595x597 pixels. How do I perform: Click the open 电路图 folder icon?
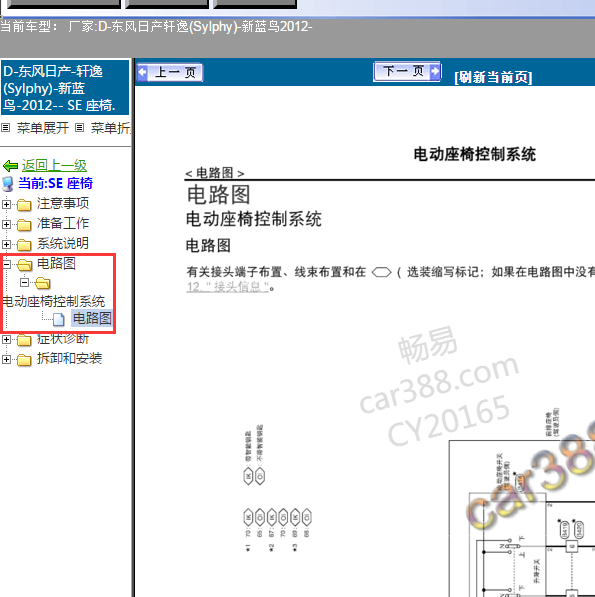pyautogui.click(x=25, y=264)
